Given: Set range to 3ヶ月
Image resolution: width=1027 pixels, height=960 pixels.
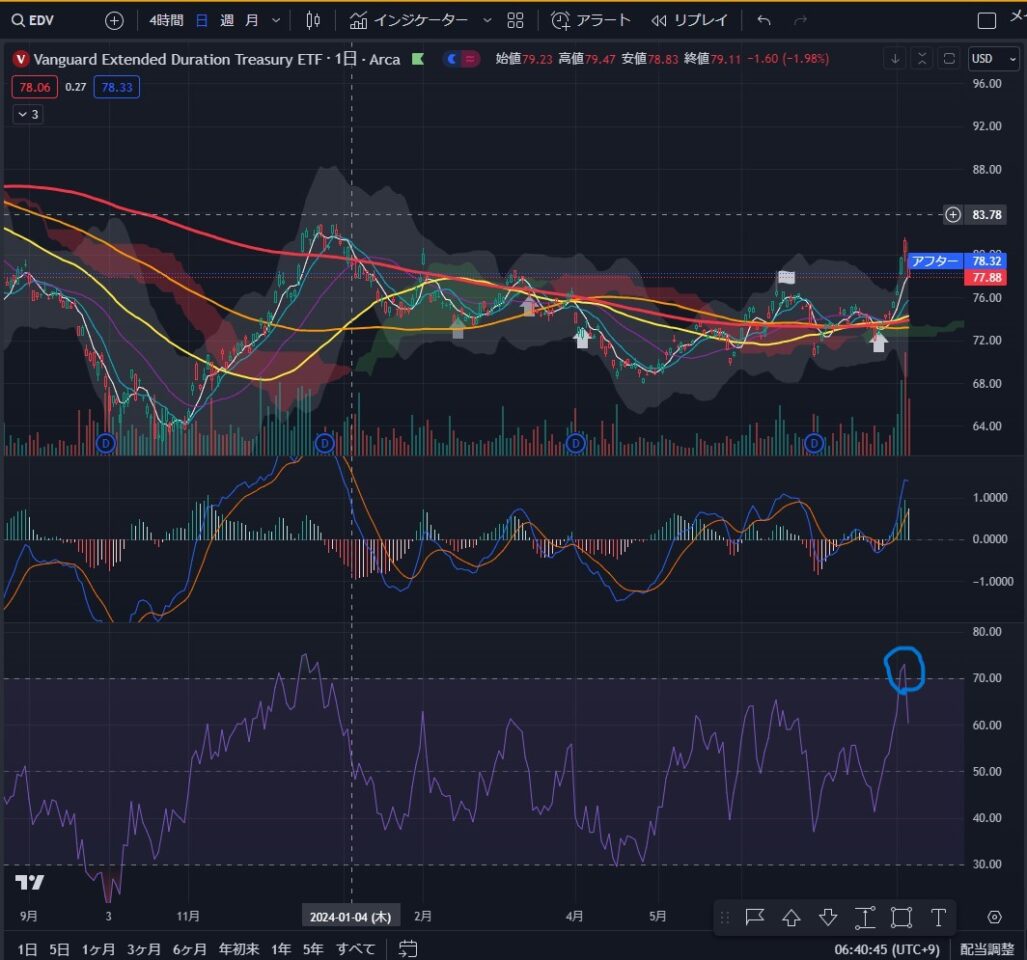Looking at the screenshot, I should coord(144,949).
